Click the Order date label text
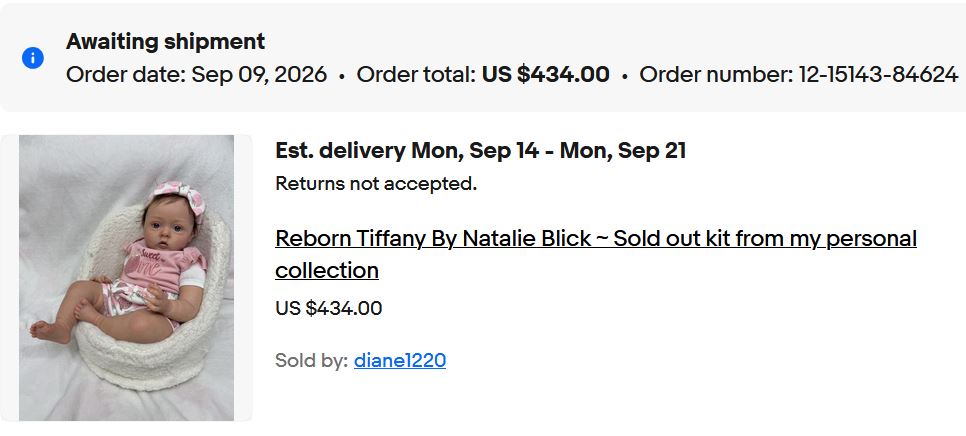 point(126,75)
